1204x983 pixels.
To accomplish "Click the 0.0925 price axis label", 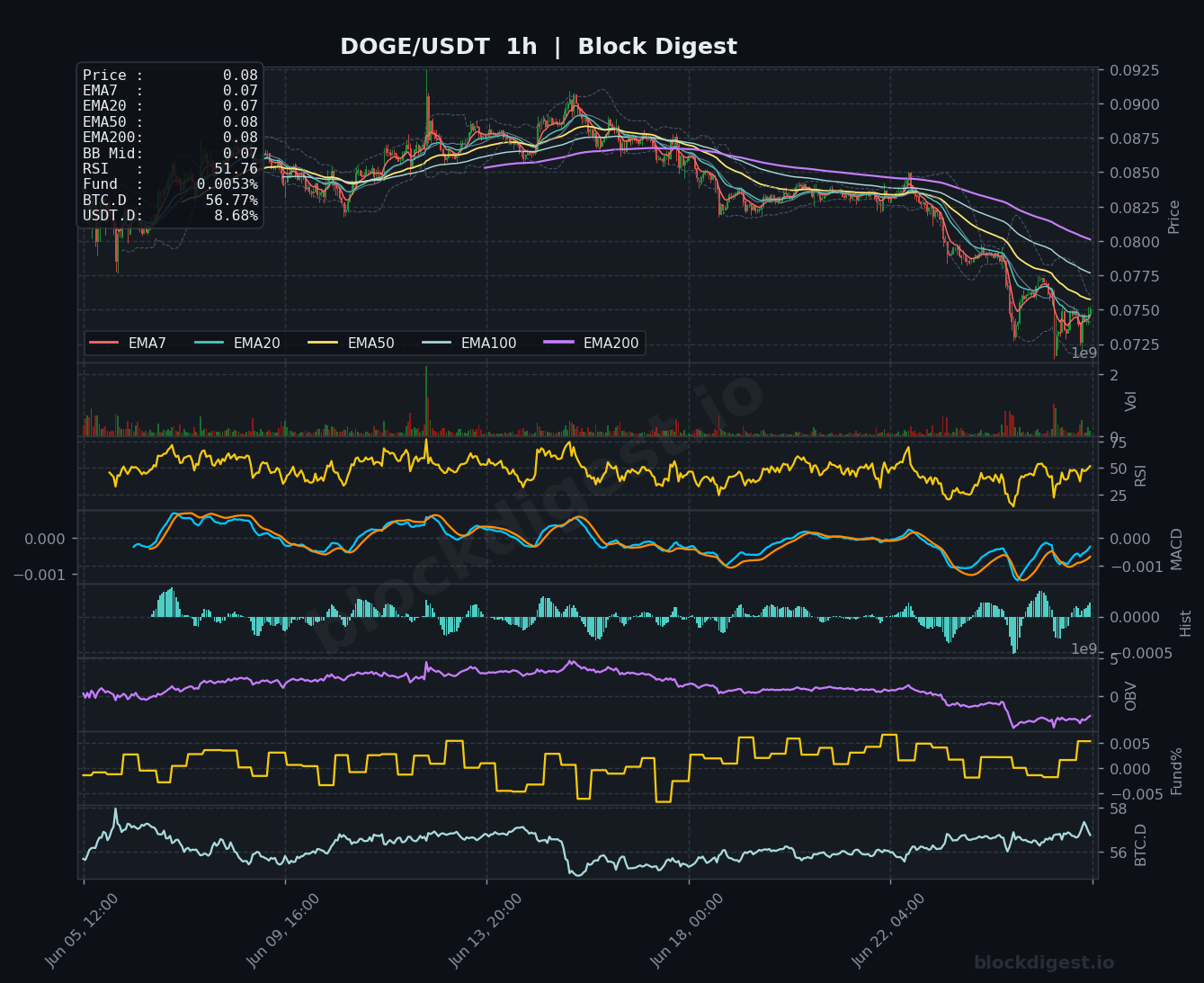I will [1134, 70].
